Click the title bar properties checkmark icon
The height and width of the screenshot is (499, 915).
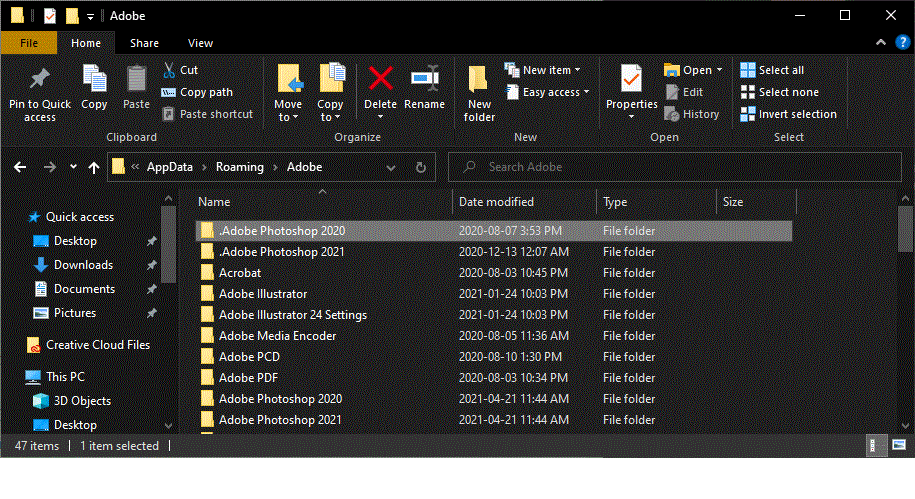point(50,16)
